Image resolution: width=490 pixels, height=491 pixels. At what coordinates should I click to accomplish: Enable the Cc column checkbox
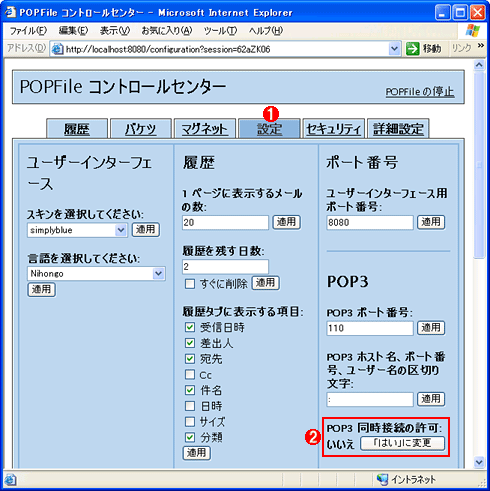(x=190, y=374)
